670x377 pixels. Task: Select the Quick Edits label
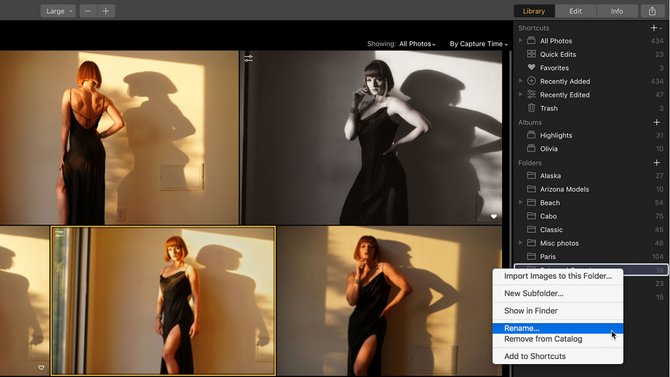click(558, 54)
